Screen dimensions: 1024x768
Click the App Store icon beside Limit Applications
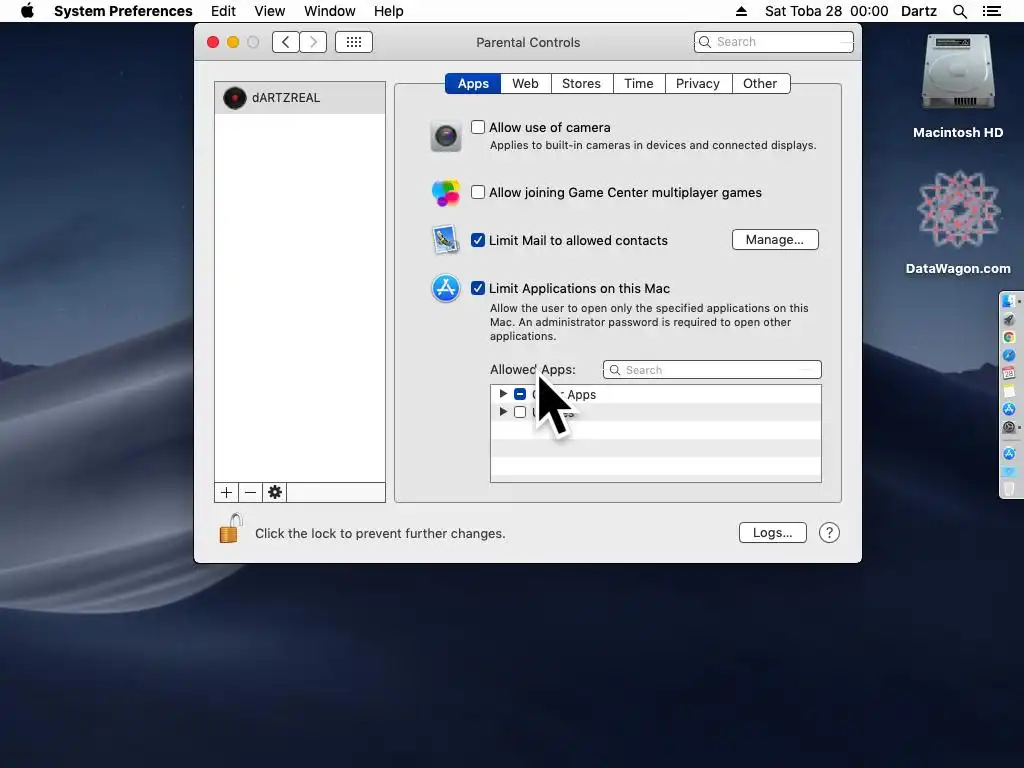point(446,288)
